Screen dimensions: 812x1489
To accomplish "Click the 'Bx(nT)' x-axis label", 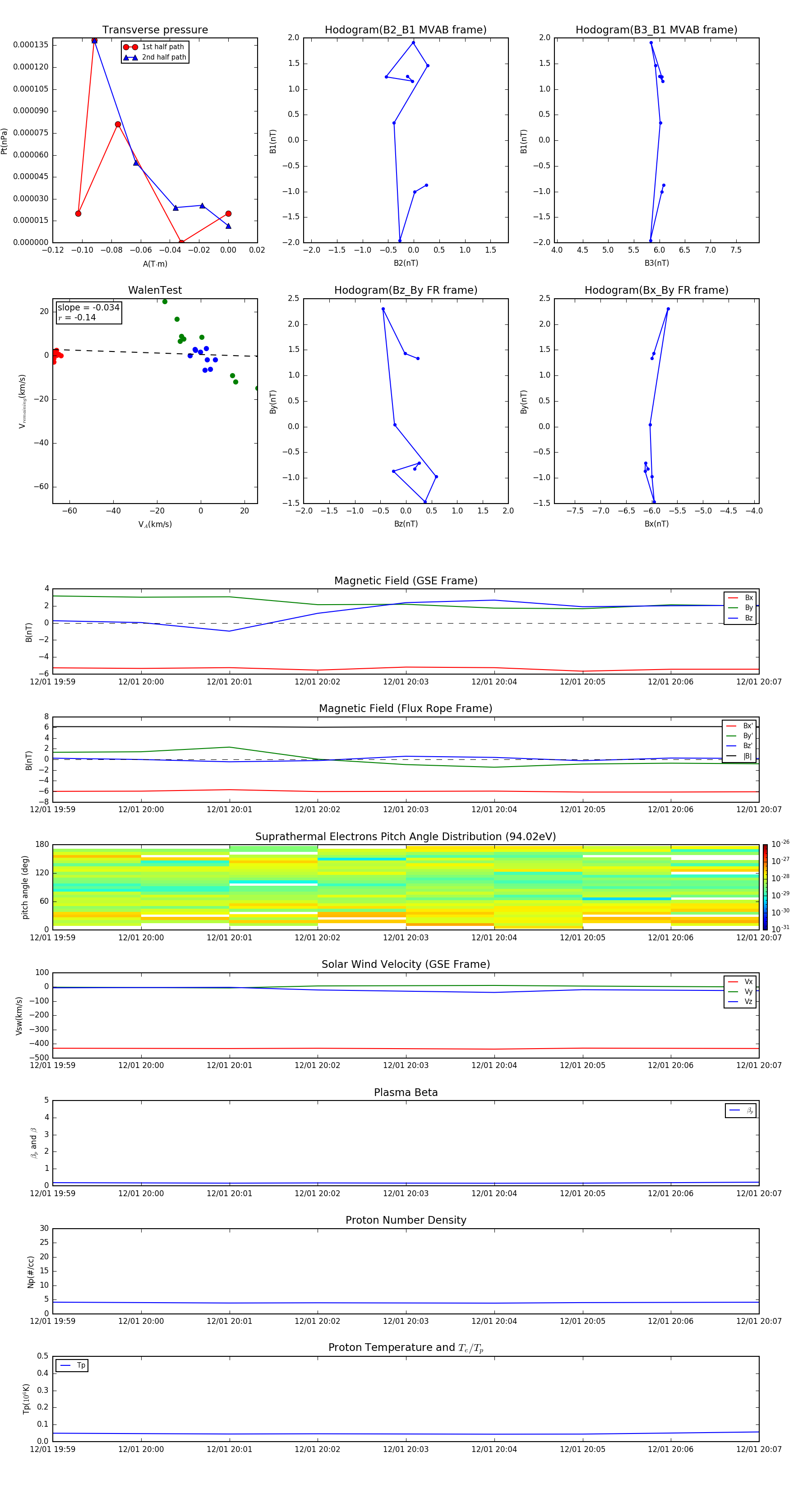I will (x=656, y=524).
